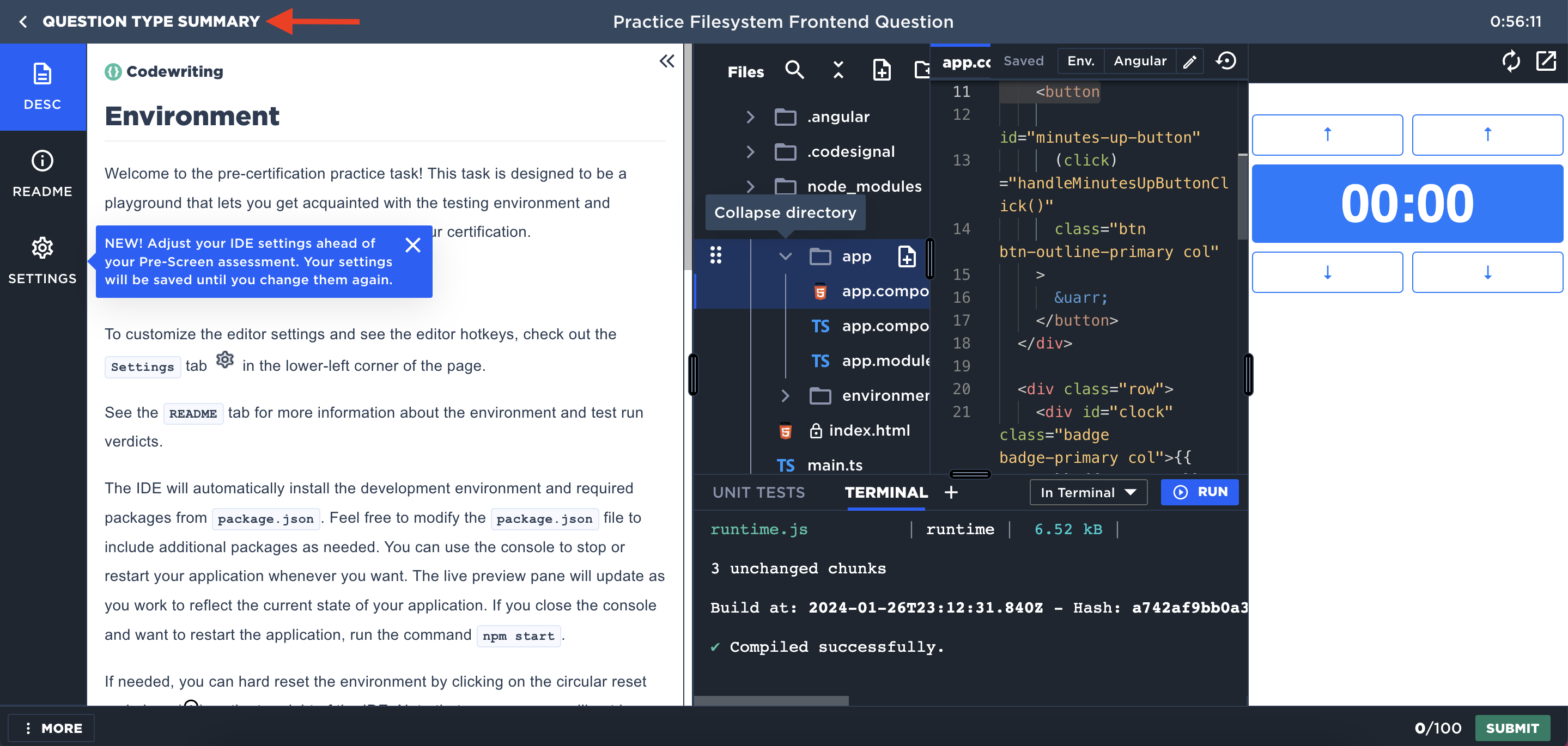Add file inside the app folder
The image size is (1568, 746).
tap(907, 257)
